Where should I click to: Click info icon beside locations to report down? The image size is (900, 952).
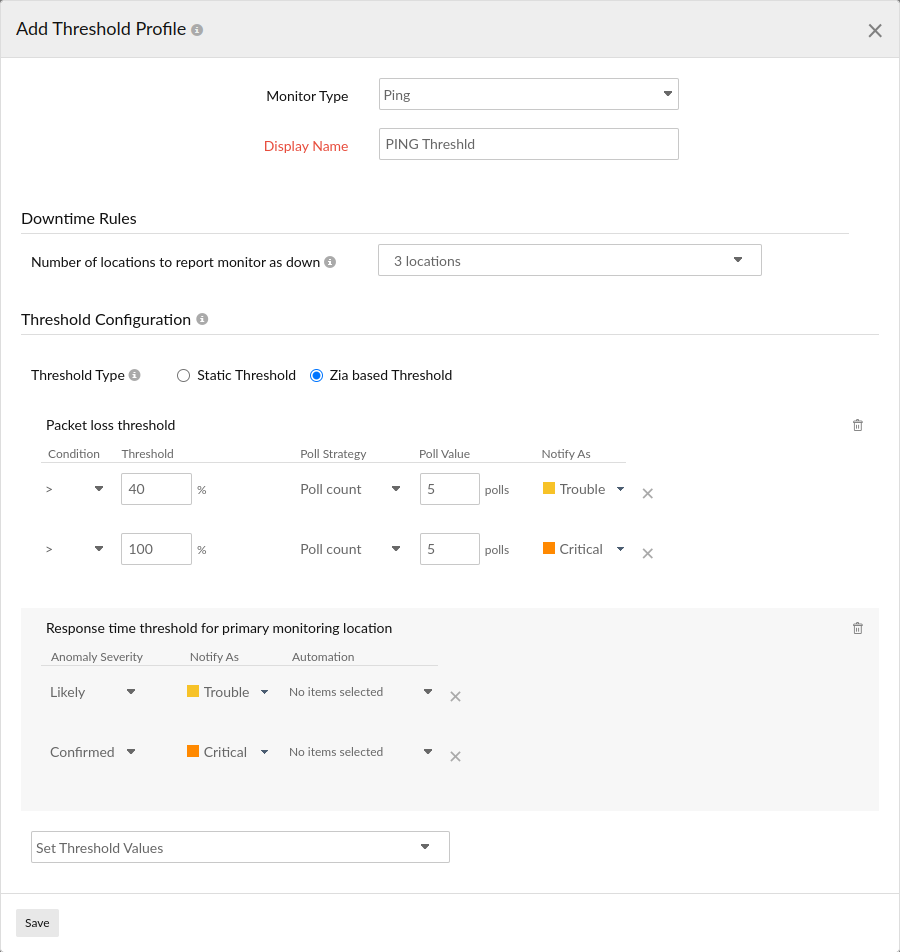tap(330, 262)
